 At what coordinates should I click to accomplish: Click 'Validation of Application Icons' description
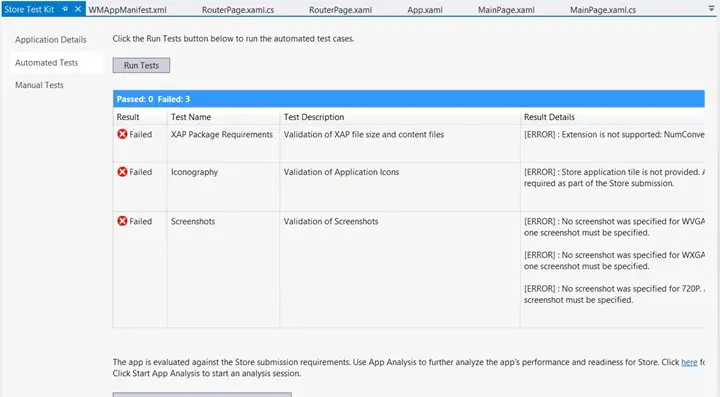coord(341,172)
